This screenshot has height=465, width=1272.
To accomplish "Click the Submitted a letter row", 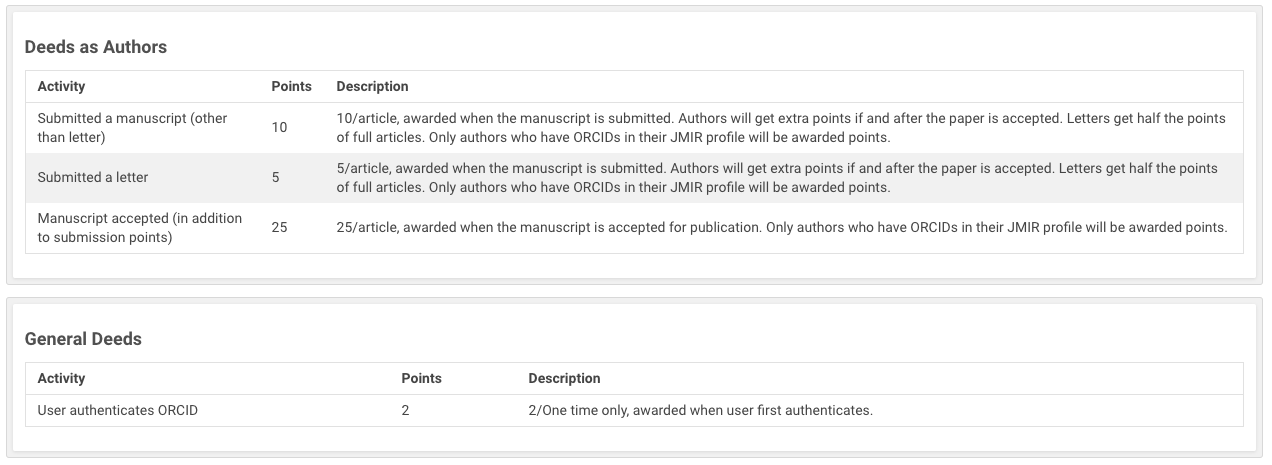I will (x=634, y=178).
